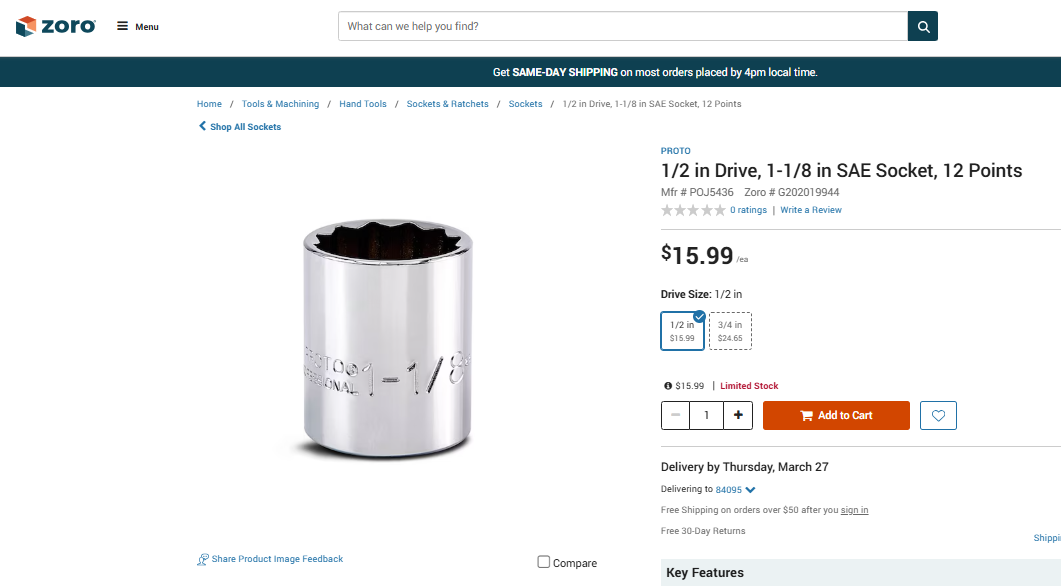This screenshot has height=588, width=1061.
Task: Add item to wishlist heart icon
Action: (938, 415)
